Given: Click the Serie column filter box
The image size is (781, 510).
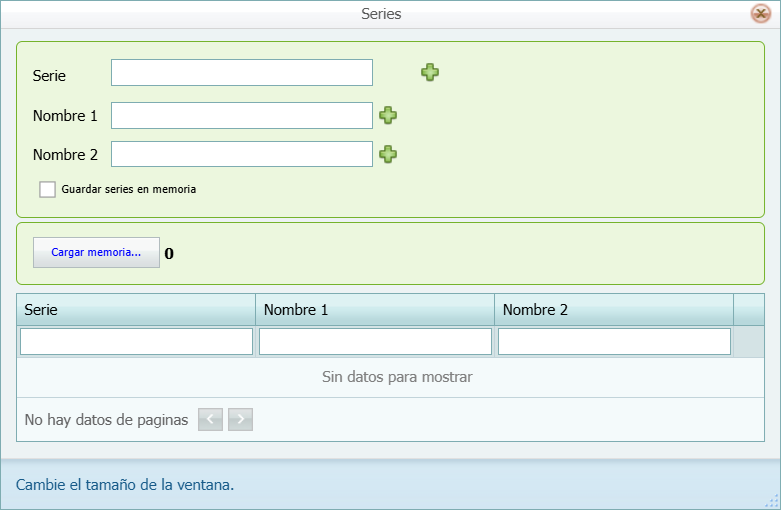Looking at the screenshot, I should coord(136,342).
